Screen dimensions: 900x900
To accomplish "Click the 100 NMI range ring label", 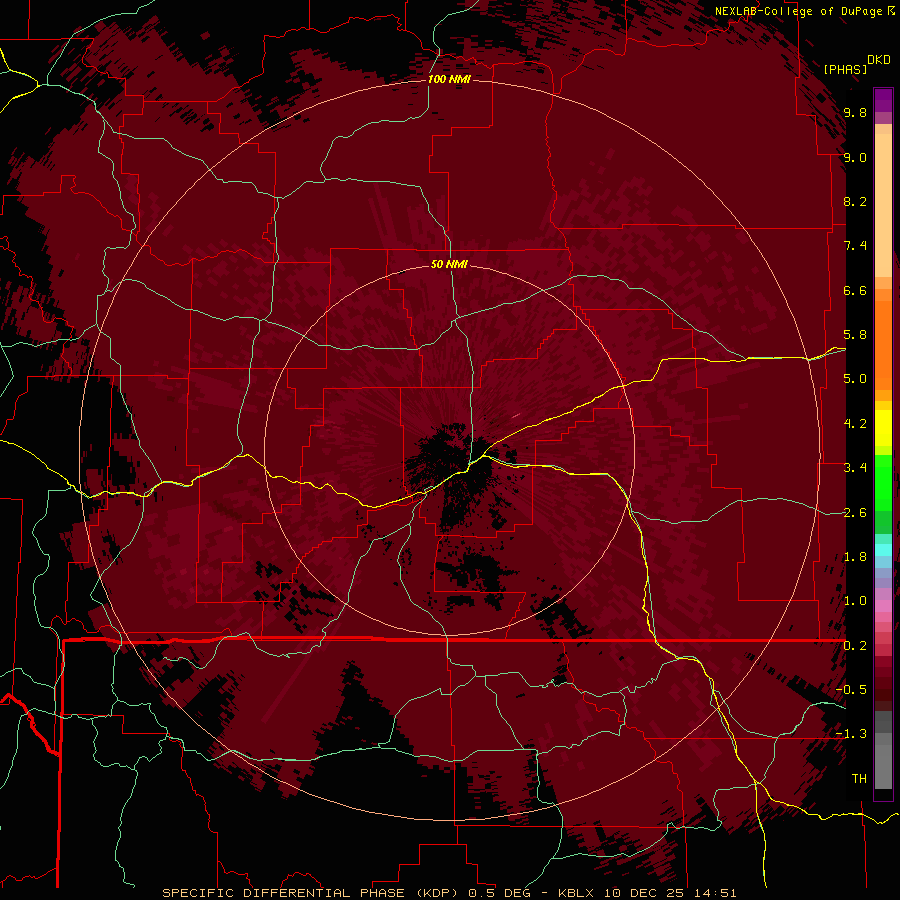I will pyautogui.click(x=449, y=79).
